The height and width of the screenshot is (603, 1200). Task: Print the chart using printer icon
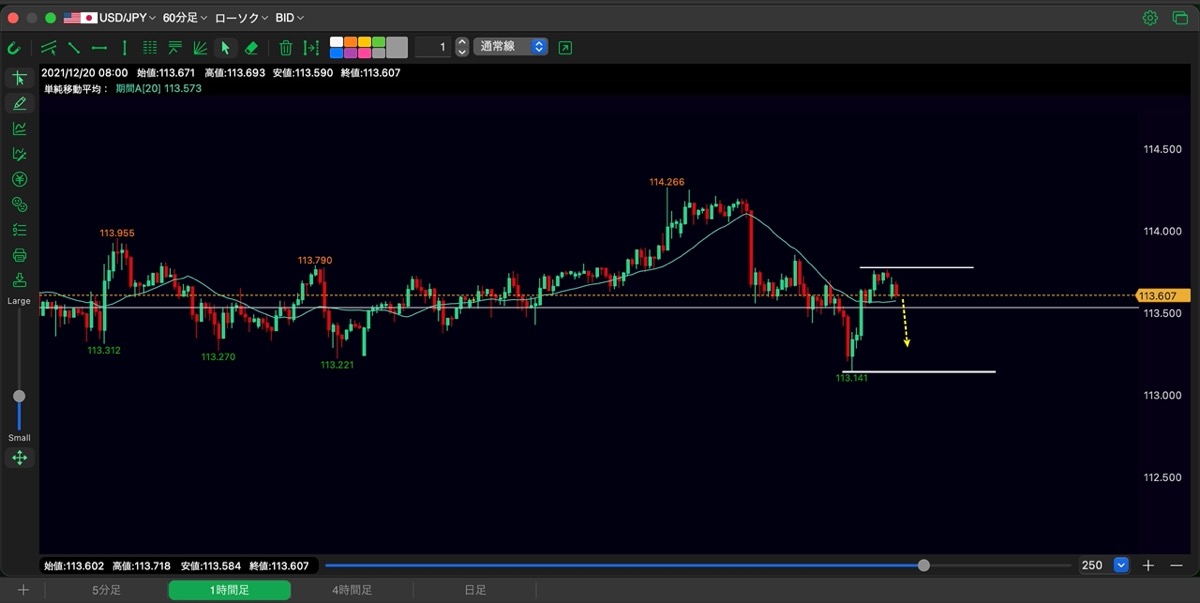19,255
